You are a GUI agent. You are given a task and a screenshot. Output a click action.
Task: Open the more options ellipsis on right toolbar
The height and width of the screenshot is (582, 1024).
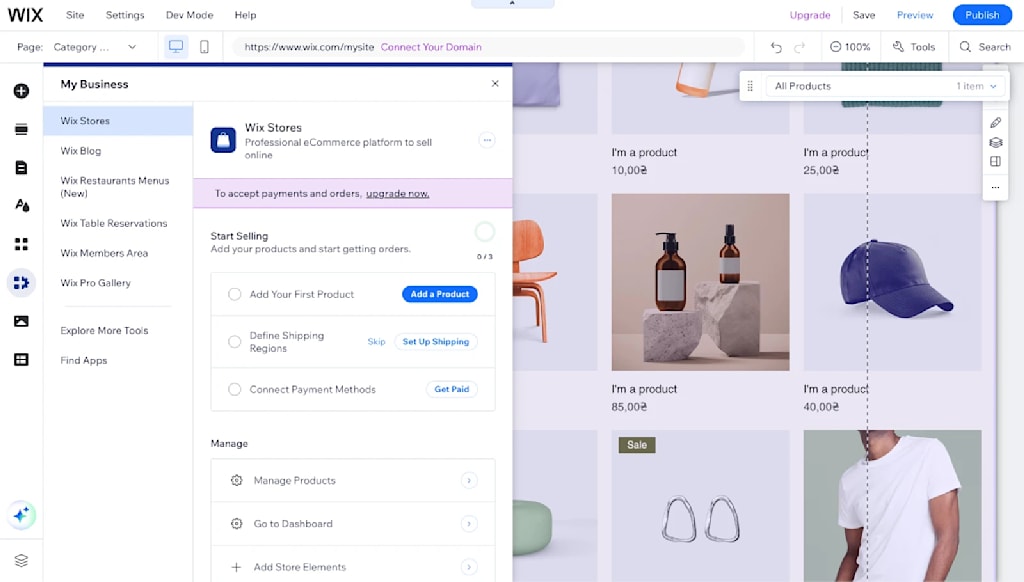[x=994, y=187]
